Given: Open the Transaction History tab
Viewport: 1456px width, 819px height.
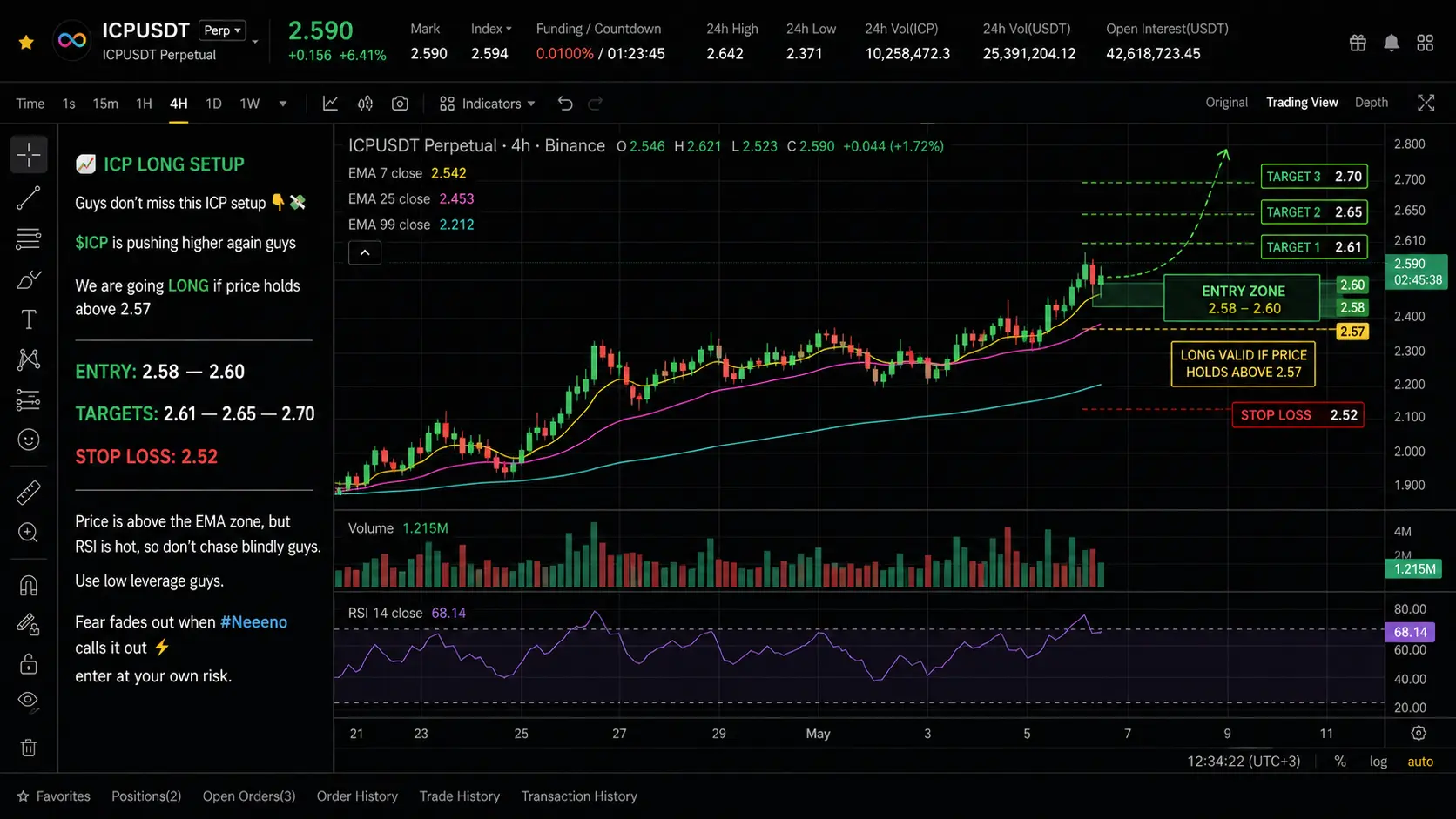Looking at the screenshot, I should pyautogui.click(x=579, y=796).
